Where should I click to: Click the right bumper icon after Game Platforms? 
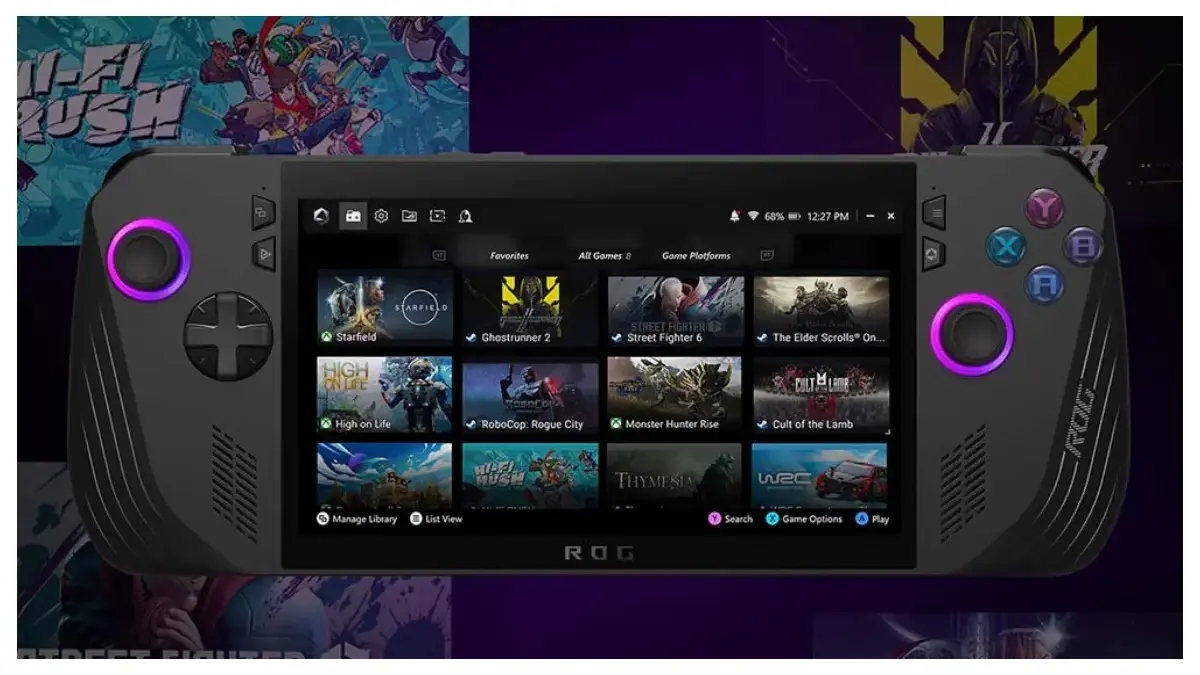(767, 256)
